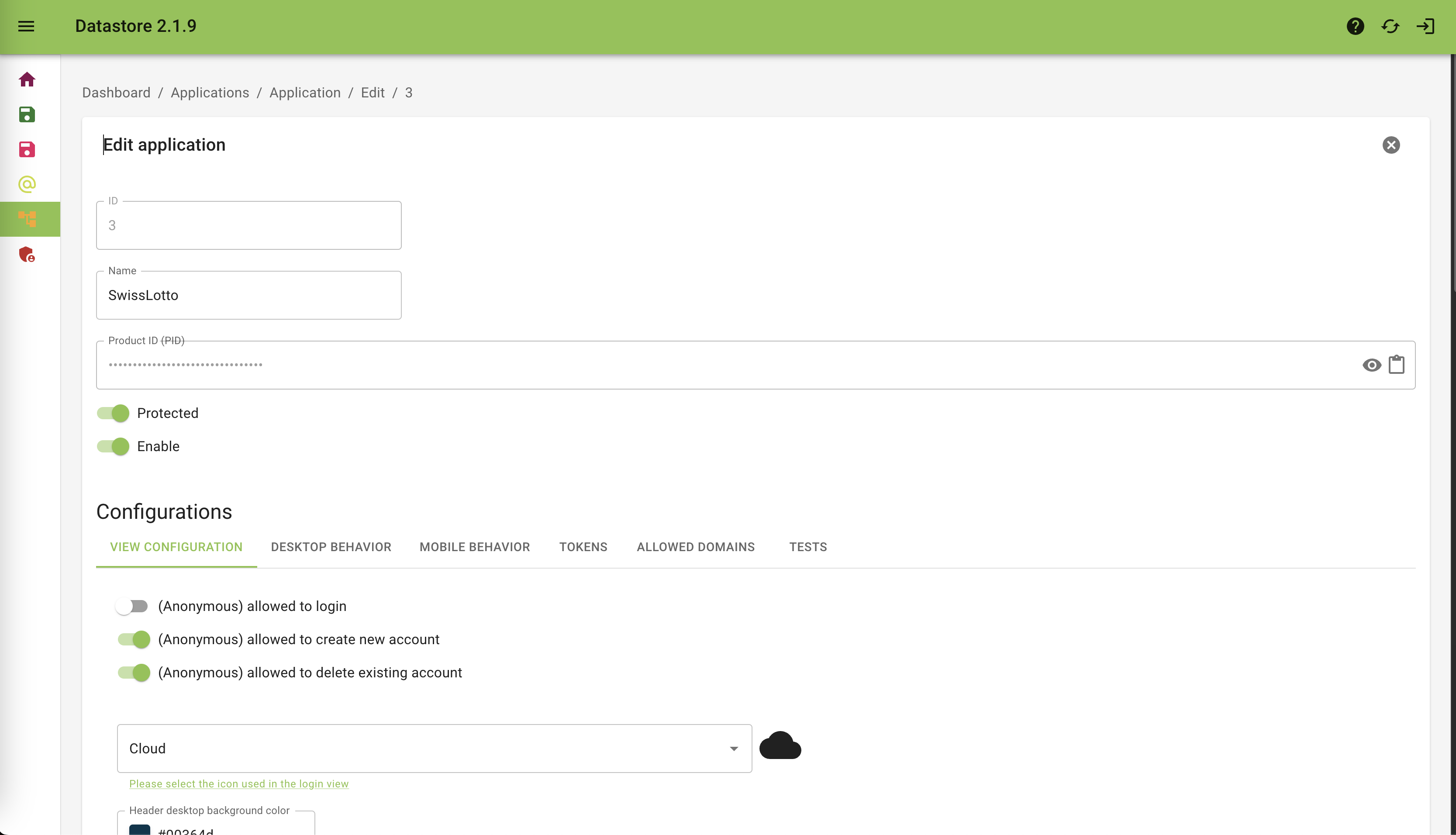Open the Tokens tab

point(583,547)
